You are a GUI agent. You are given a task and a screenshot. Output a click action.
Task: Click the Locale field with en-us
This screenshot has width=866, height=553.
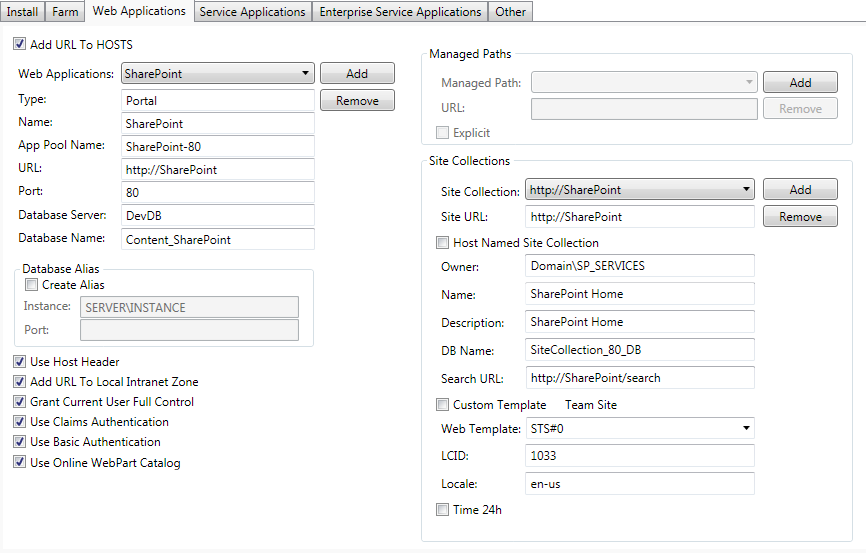tap(640, 484)
